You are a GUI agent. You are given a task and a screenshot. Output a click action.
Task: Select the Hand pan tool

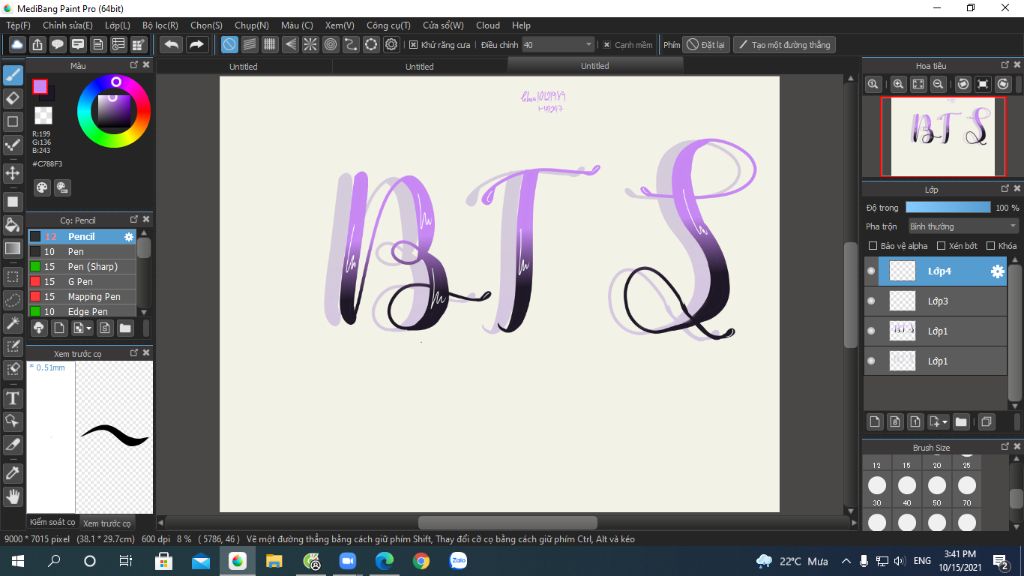(13, 496)
